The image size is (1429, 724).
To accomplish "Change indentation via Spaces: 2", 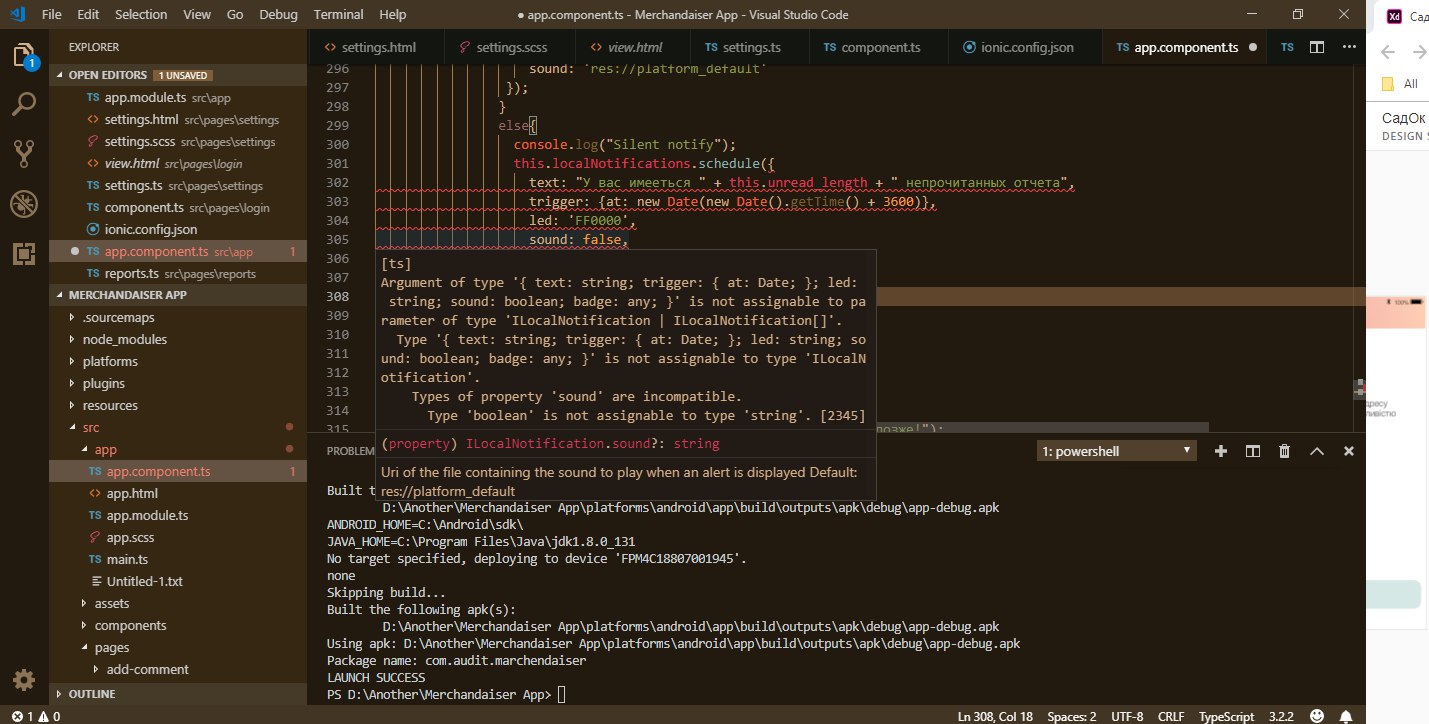I will tap(1072, 716).
